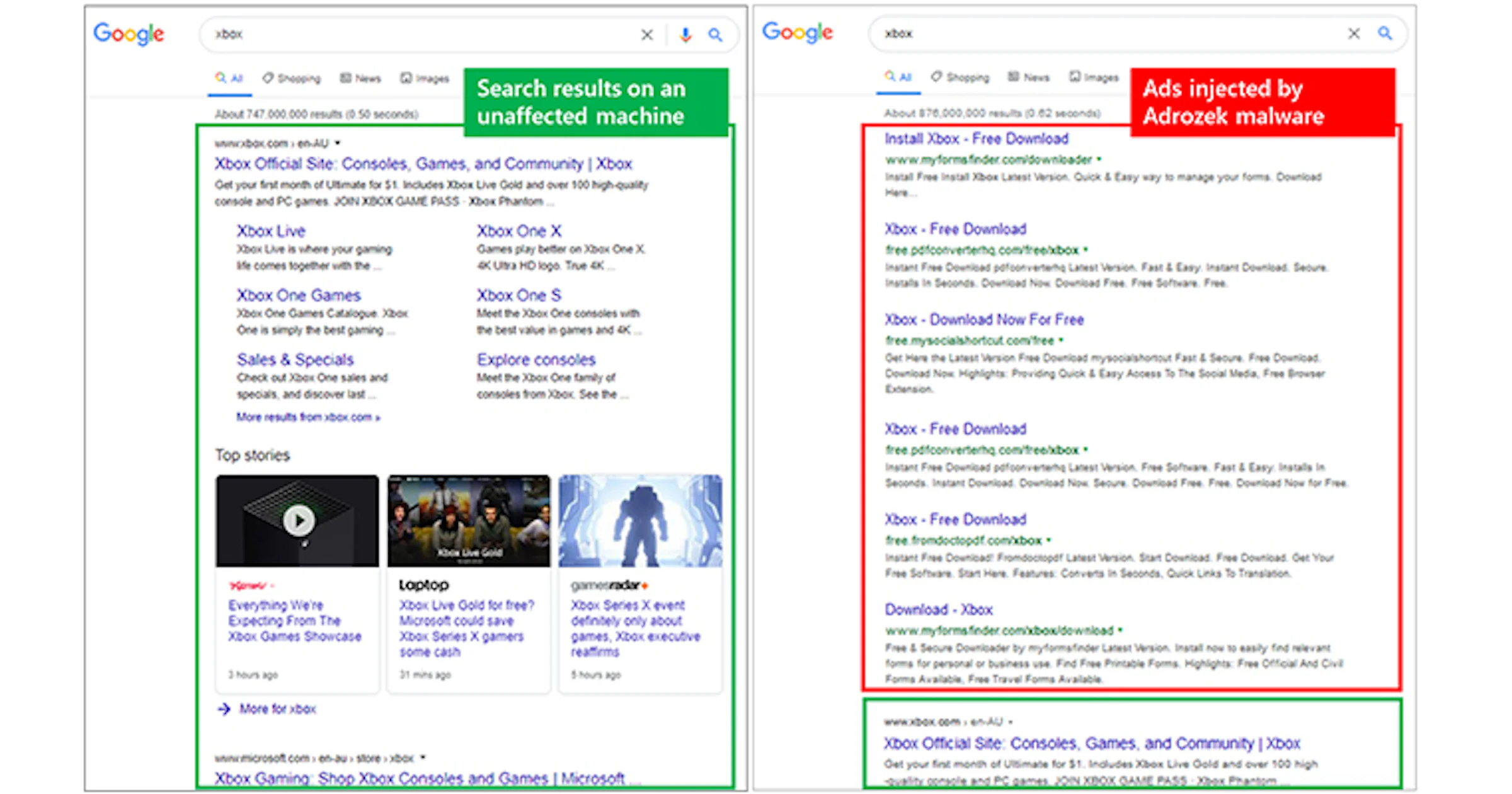Open the Xbox Live sitelink
1512x794 pixels.
click(271, 231)
